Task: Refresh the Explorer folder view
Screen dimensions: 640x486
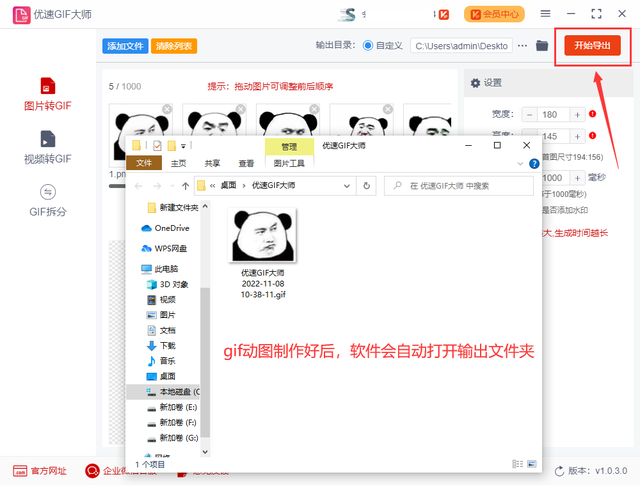Action: point(367,186)
